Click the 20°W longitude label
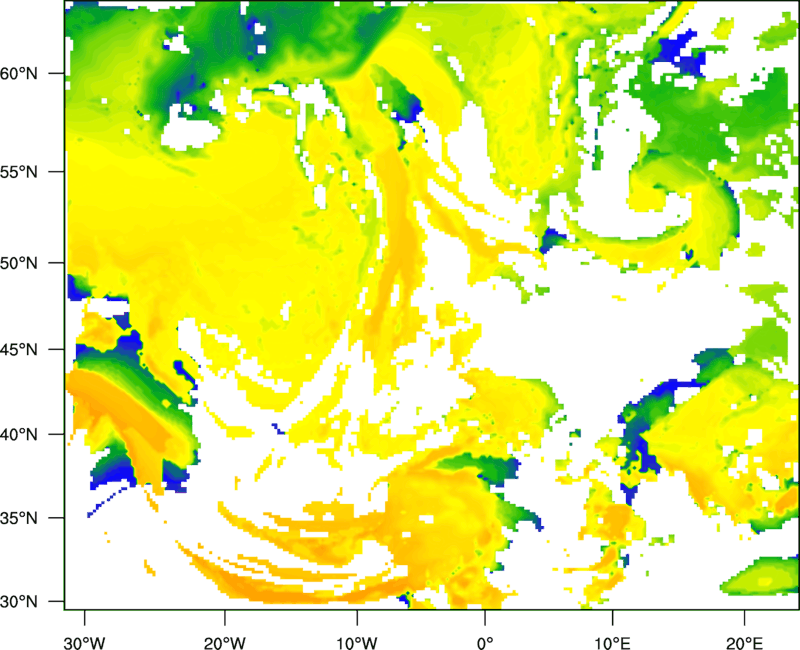Screen dimensions: 800x650 225,643
